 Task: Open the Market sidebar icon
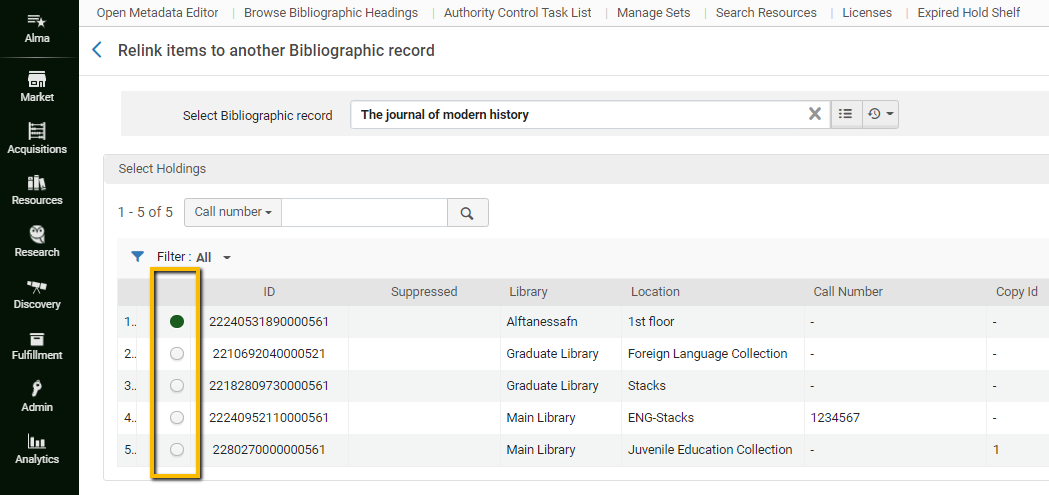(37, 80)
